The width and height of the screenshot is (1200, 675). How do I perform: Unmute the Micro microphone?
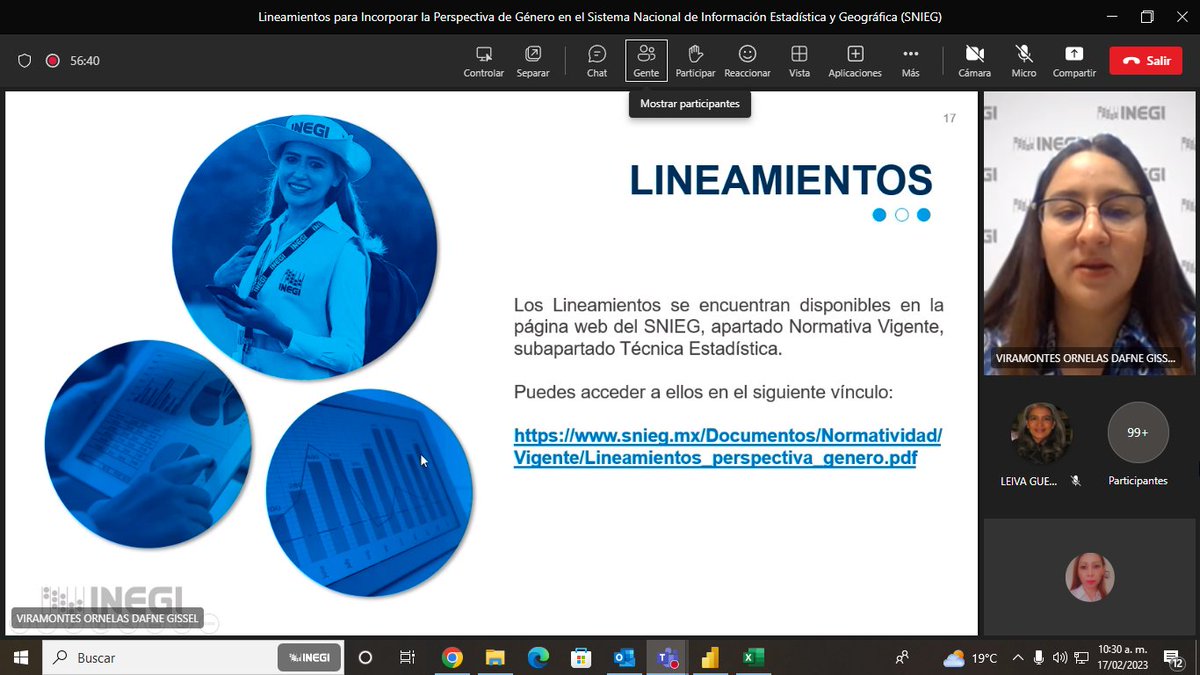(1024, 61)
